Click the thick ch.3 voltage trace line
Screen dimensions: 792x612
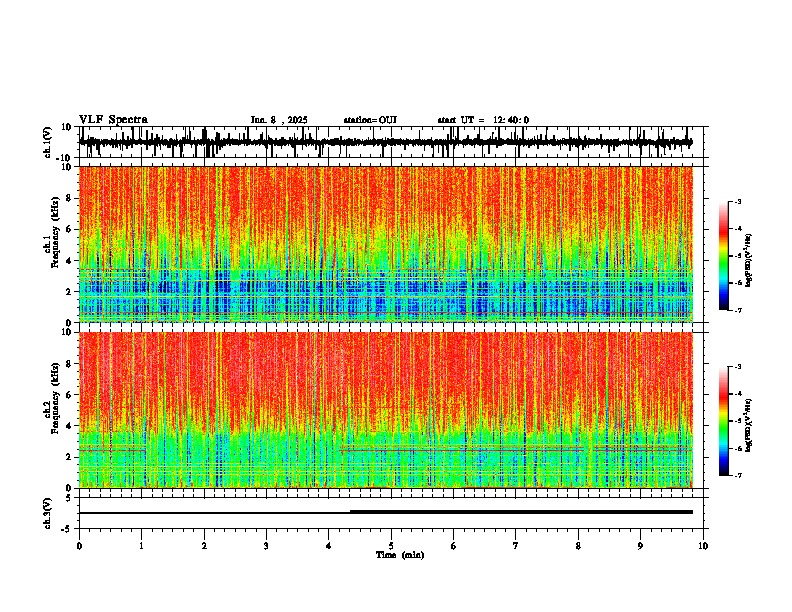(x=521, y=512)
